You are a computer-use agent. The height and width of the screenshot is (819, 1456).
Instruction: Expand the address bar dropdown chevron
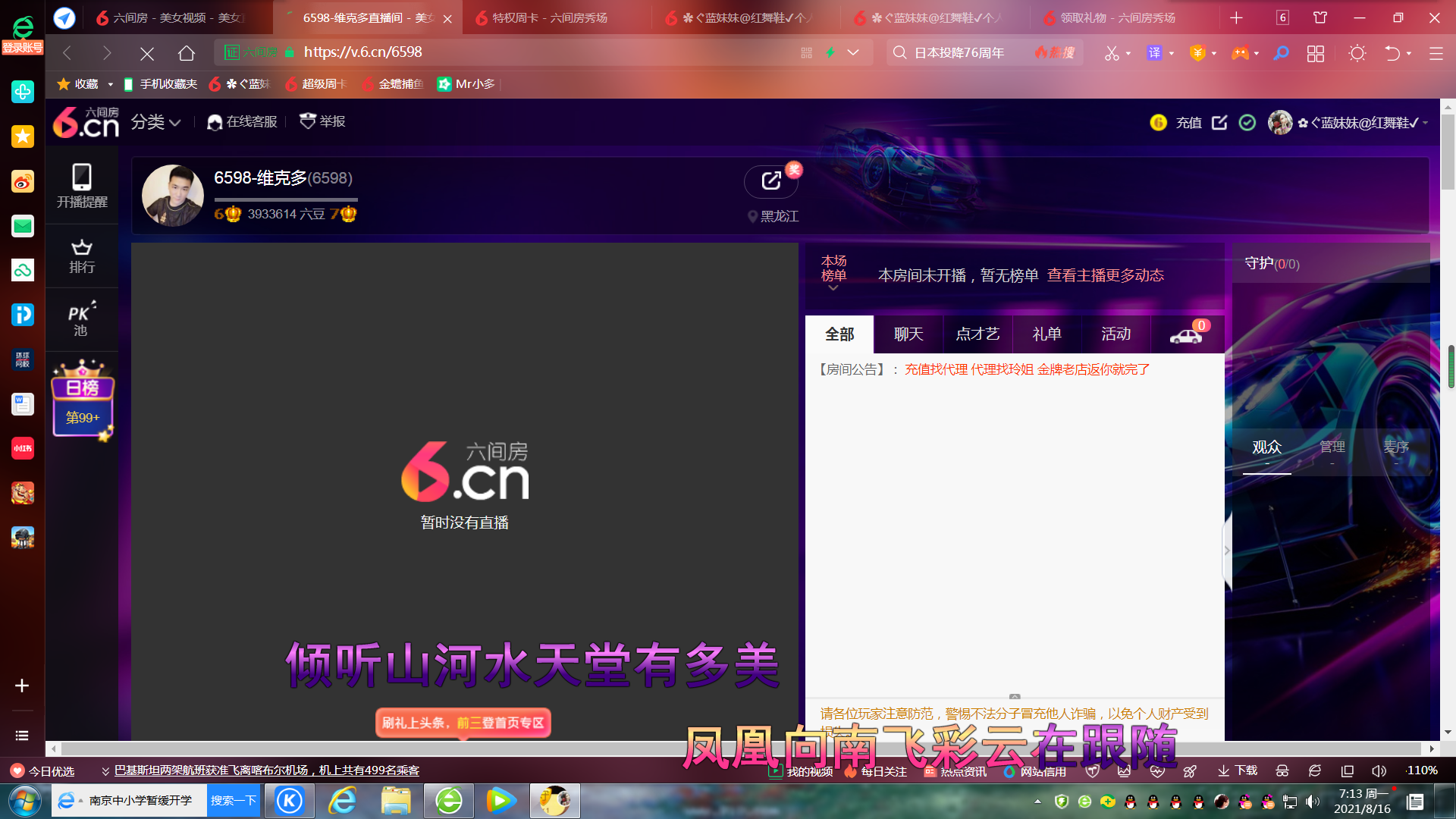click(853, 52)
